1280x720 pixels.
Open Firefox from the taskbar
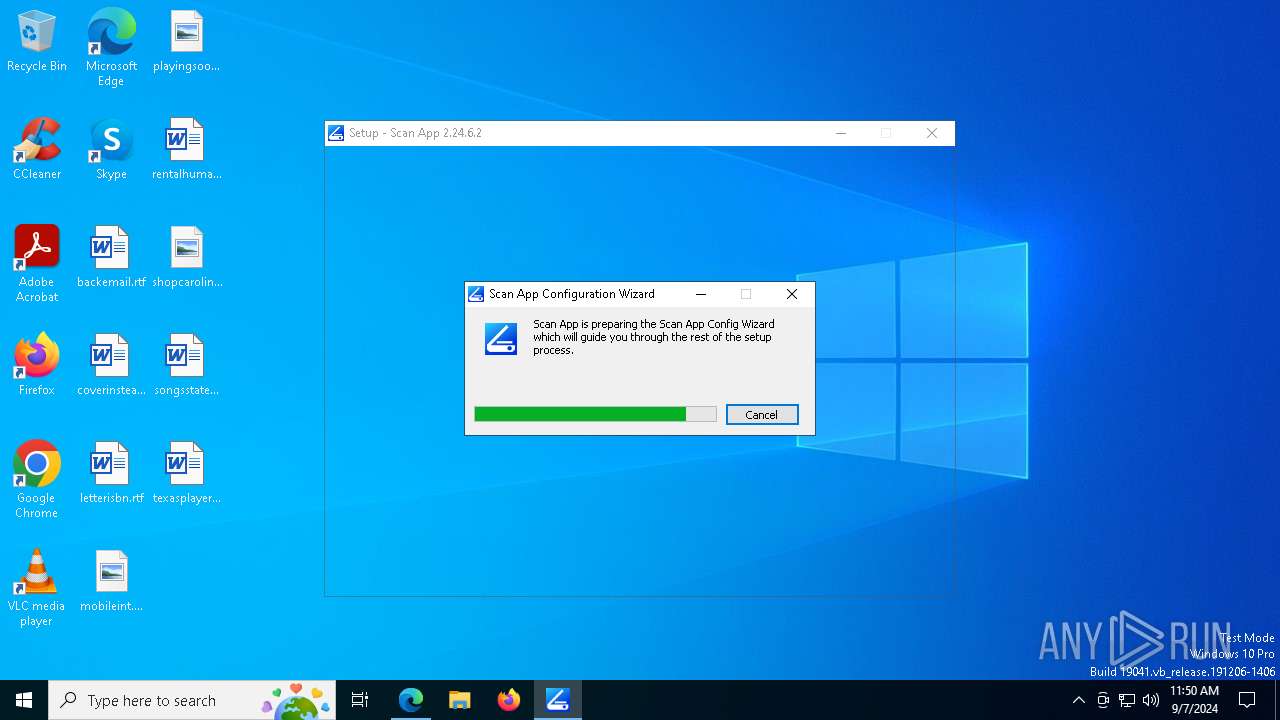tap(509, 700)
